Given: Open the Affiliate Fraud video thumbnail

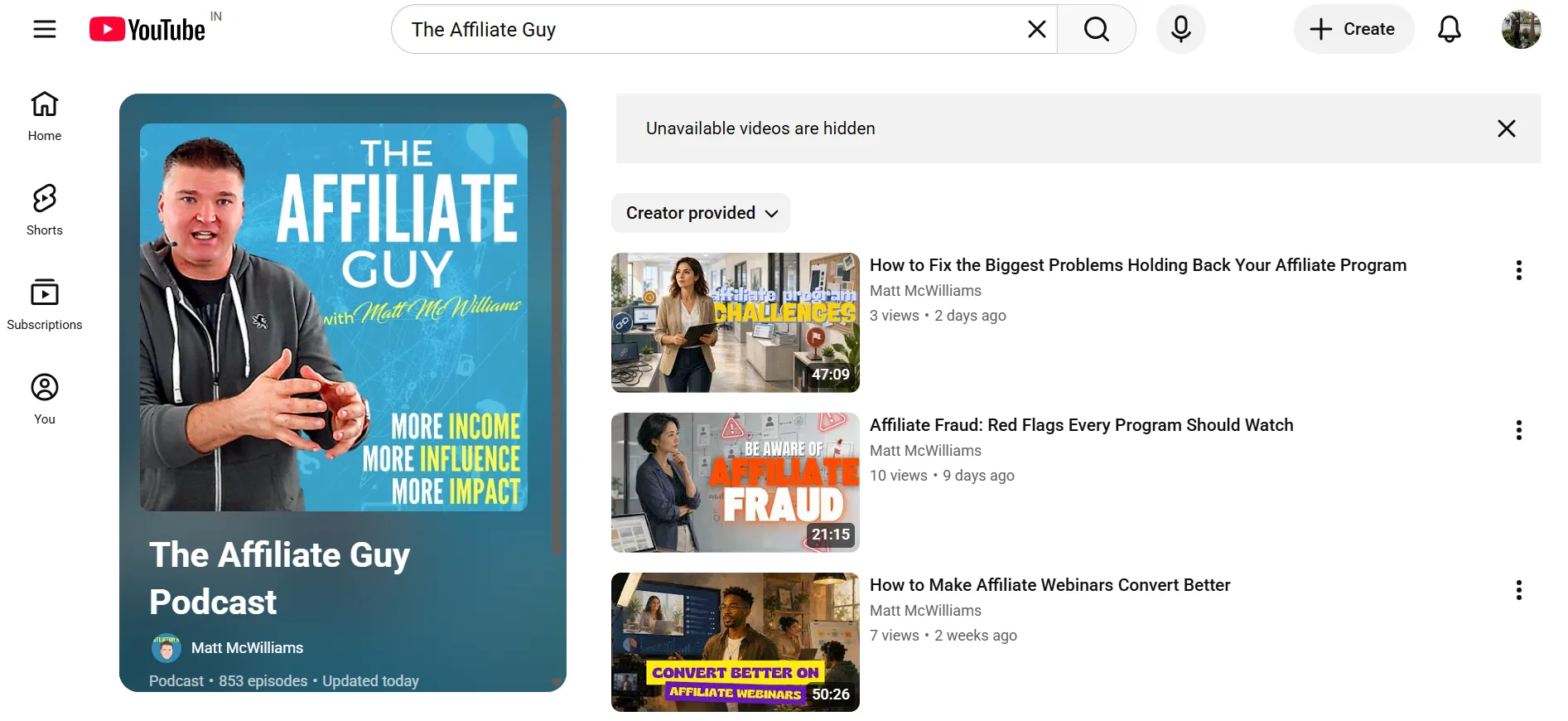Looking at the screenshot, I should [x=736, y=482].
